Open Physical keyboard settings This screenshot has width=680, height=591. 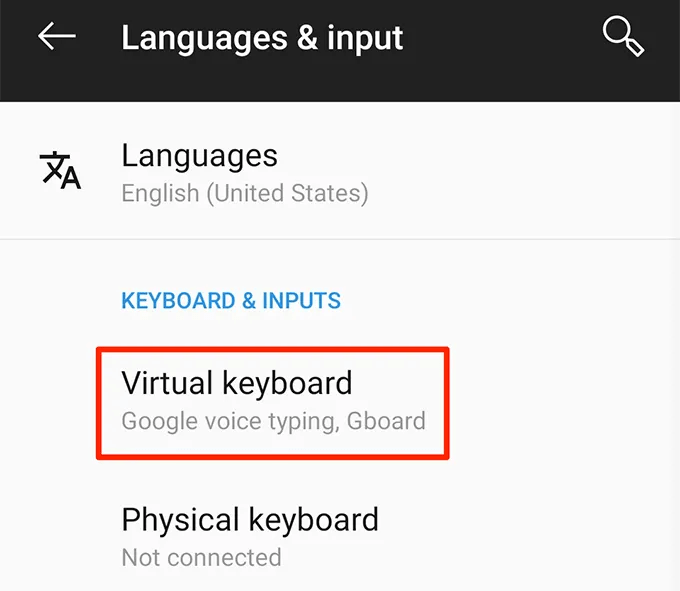tap(250, 520)
